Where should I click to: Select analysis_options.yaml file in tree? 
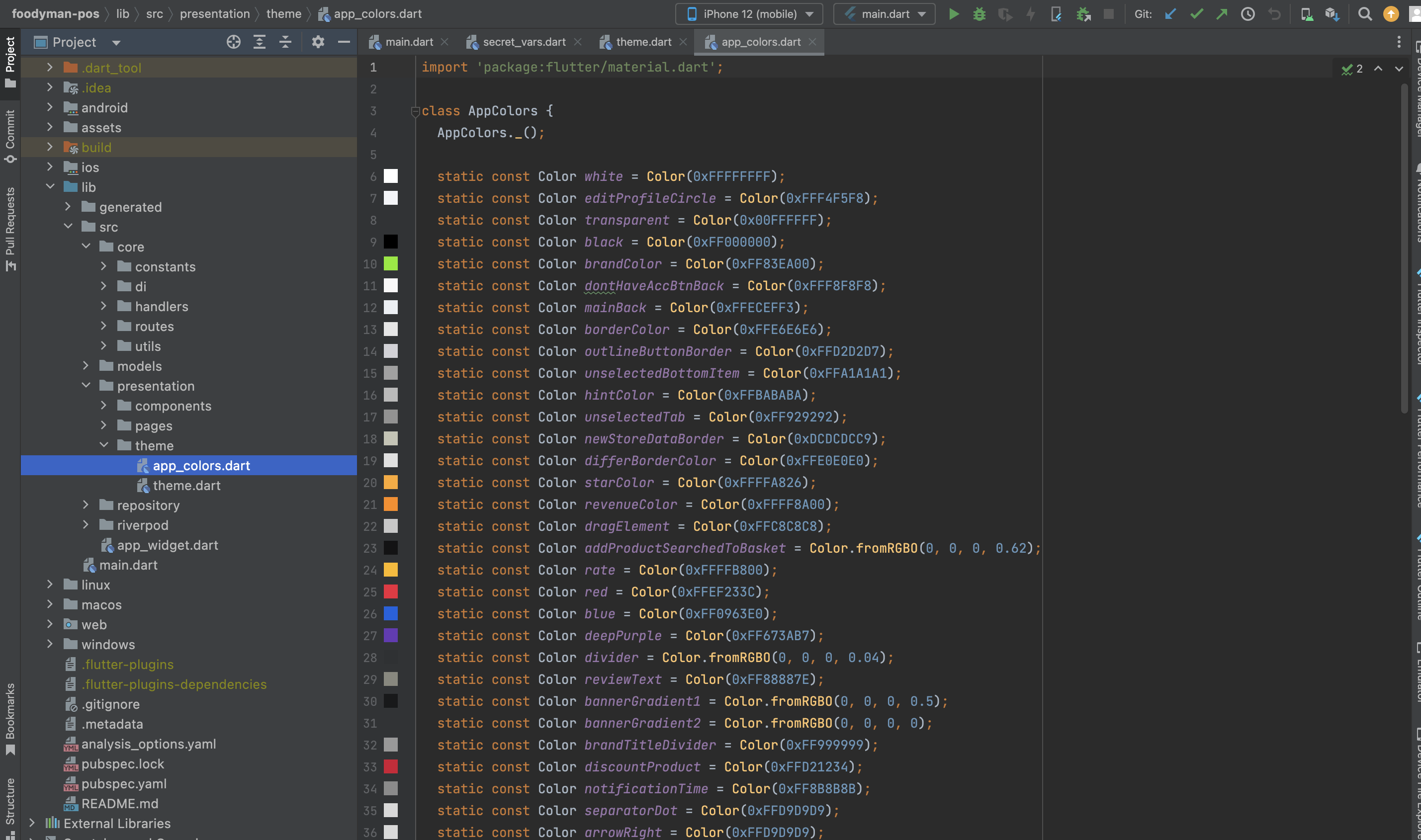[x=148, y=744]
